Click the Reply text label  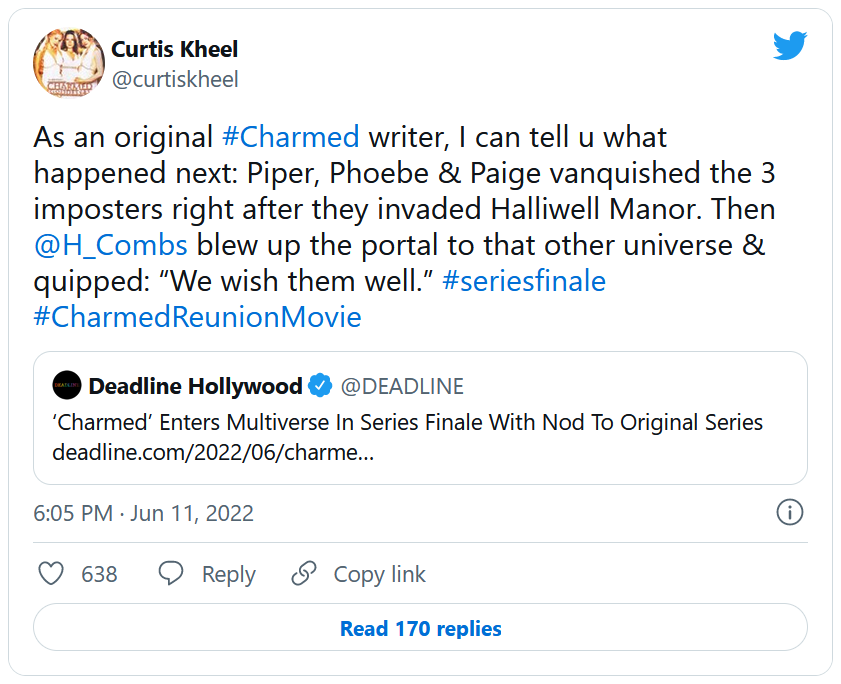click(x=228, y=575)
